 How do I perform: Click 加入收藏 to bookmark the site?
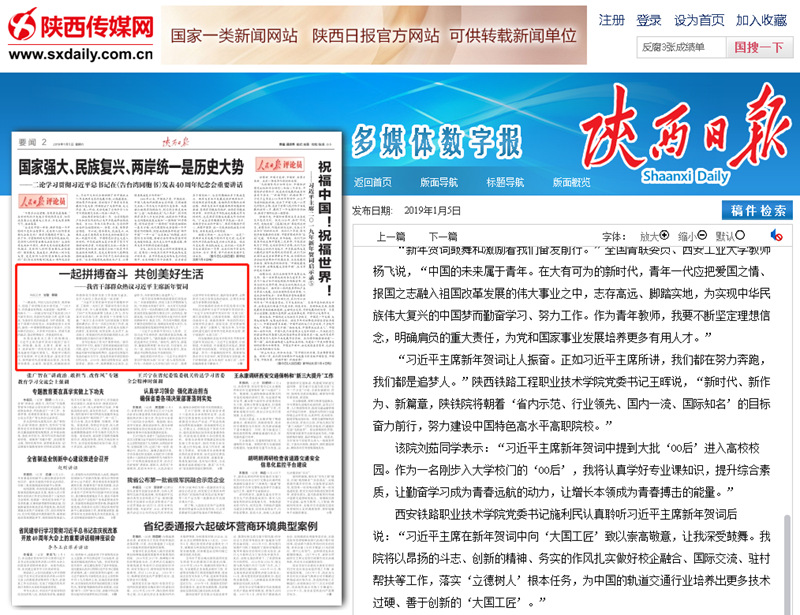(x=761, y=20)
